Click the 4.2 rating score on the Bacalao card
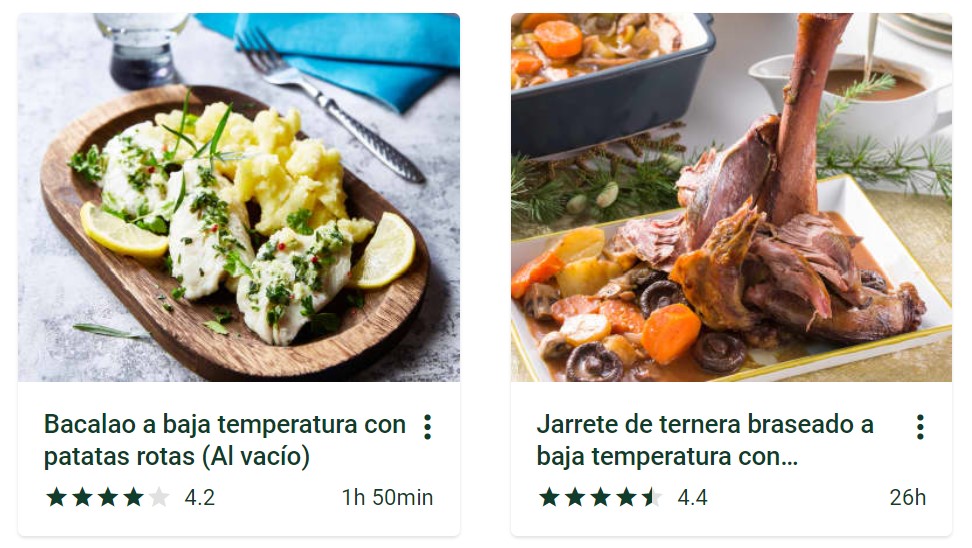Image resolution: width=972 pixels, height=548 pixels. point(200,498)
